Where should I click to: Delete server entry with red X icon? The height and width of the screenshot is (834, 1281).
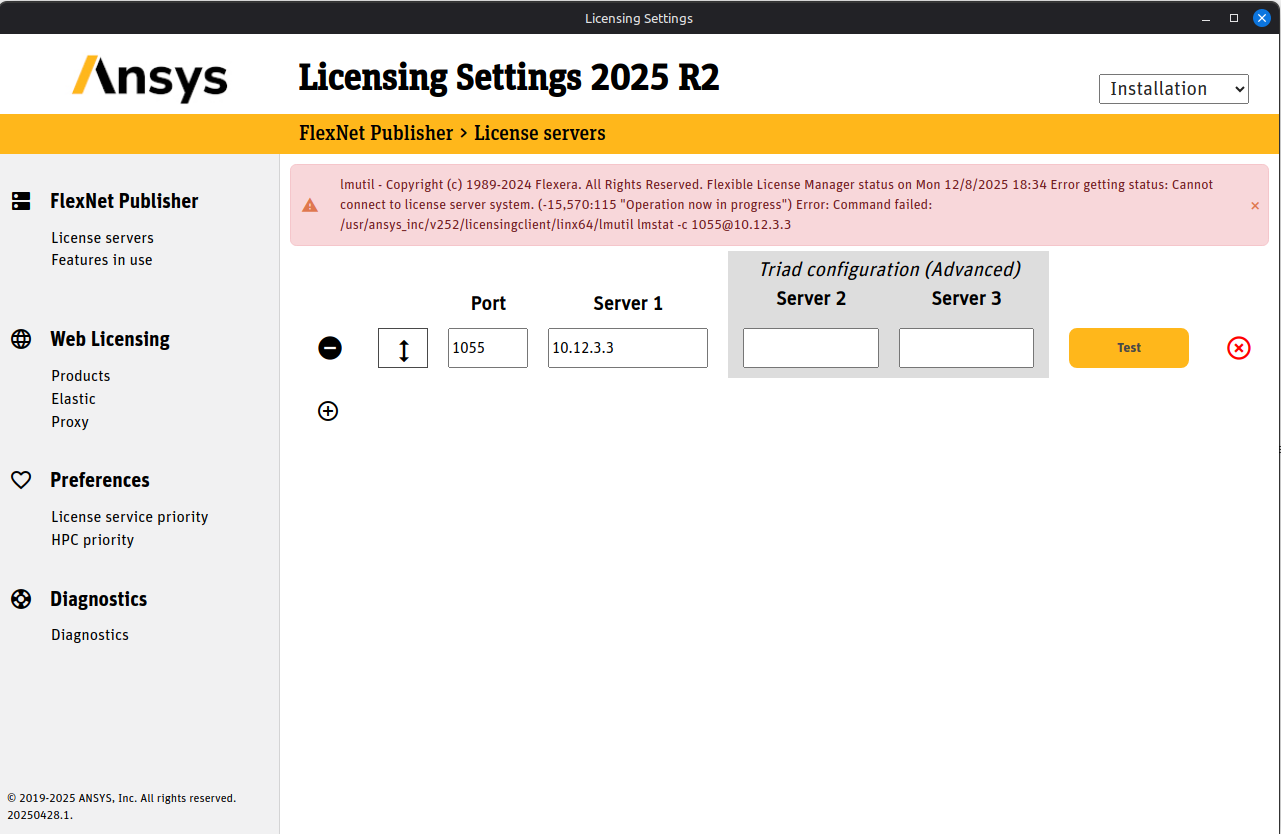[x=1239, y=348]
